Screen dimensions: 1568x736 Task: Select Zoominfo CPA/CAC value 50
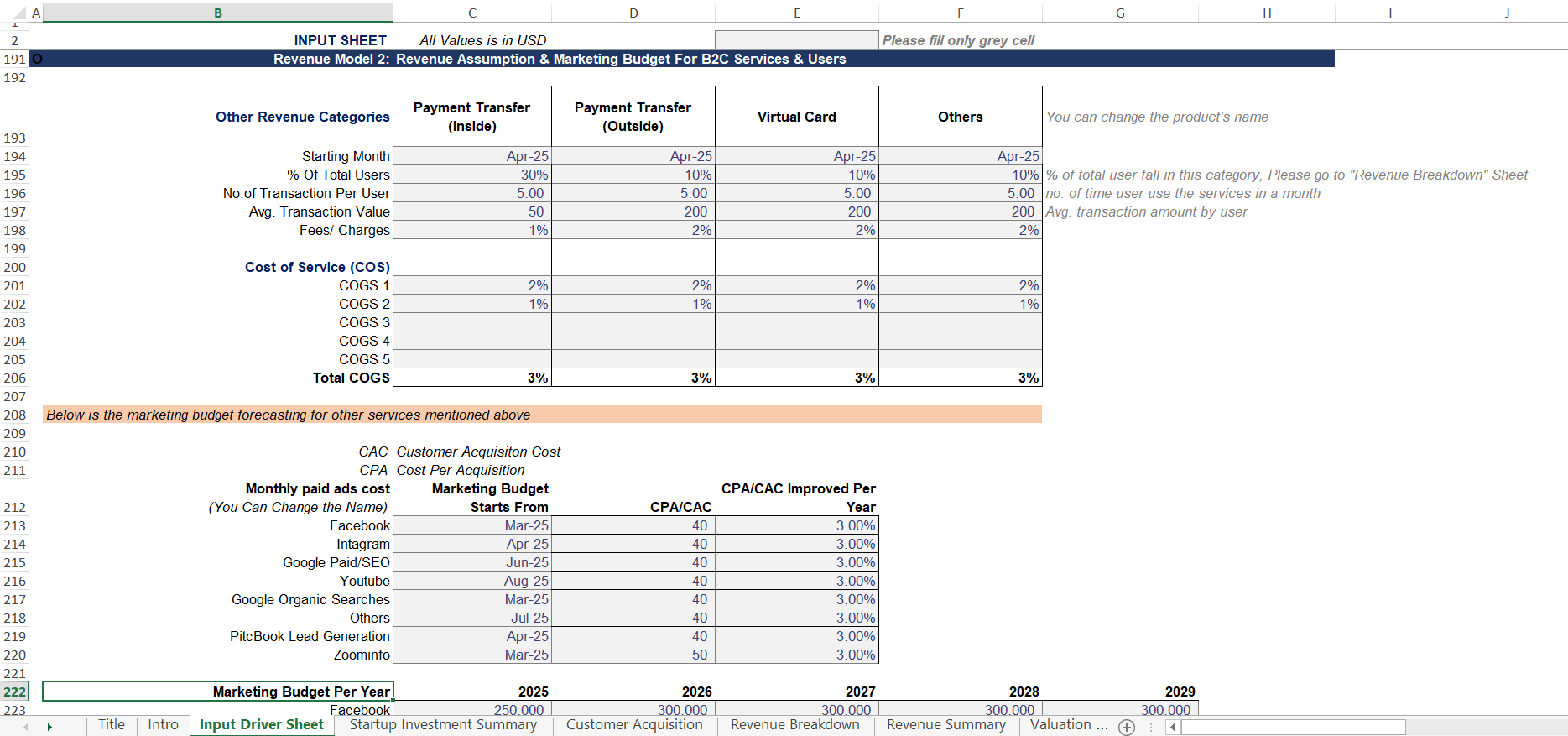pyautogui.click(x=633, y=655)
